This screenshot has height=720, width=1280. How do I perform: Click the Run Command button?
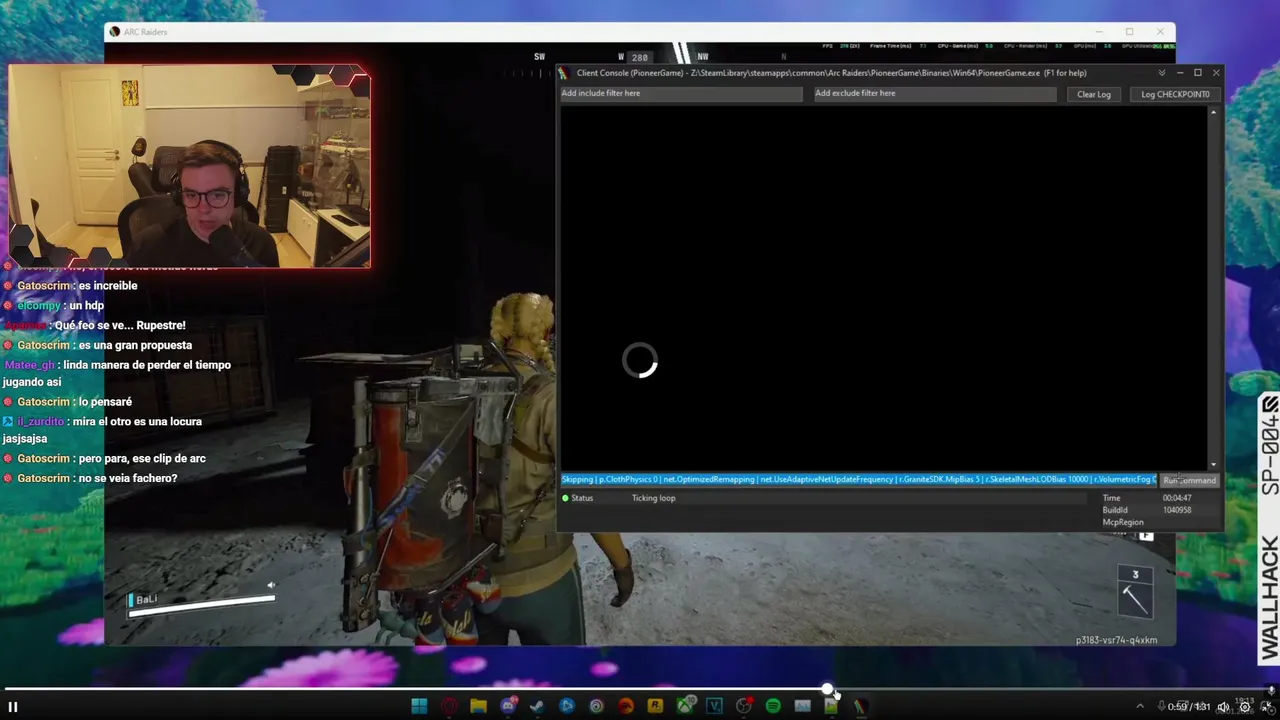tap(1189, 480)
